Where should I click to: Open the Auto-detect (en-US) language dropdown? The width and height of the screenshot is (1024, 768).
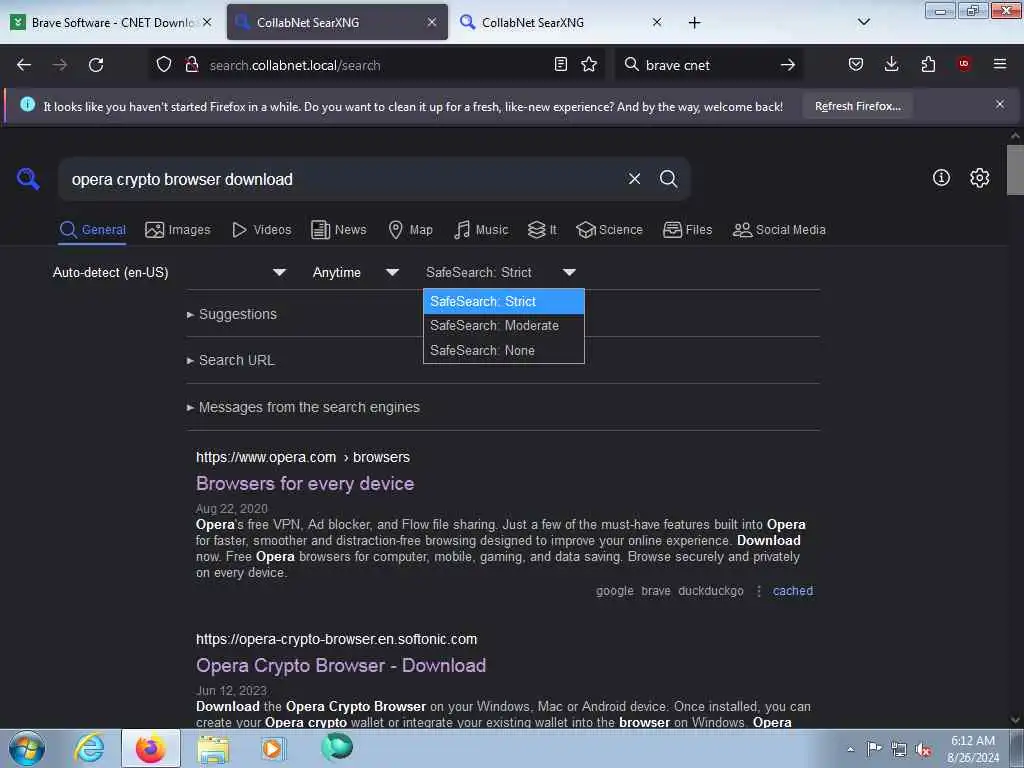pyautogui.click(x=170, y=272)
